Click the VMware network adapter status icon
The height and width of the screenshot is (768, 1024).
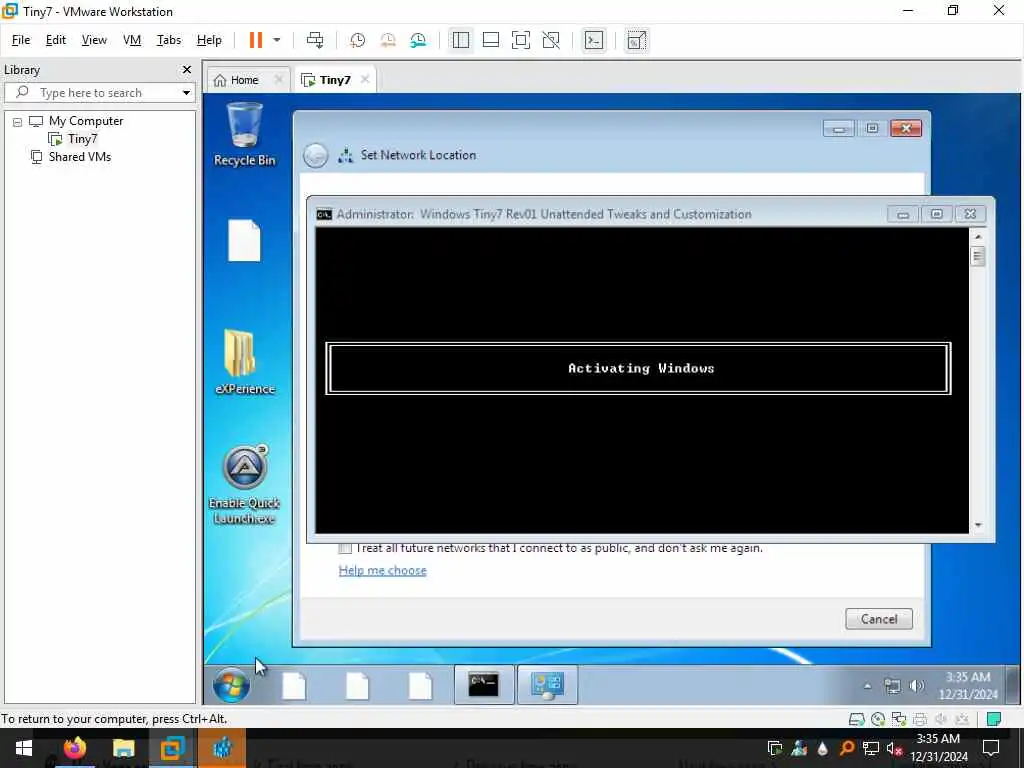point(899,719)
